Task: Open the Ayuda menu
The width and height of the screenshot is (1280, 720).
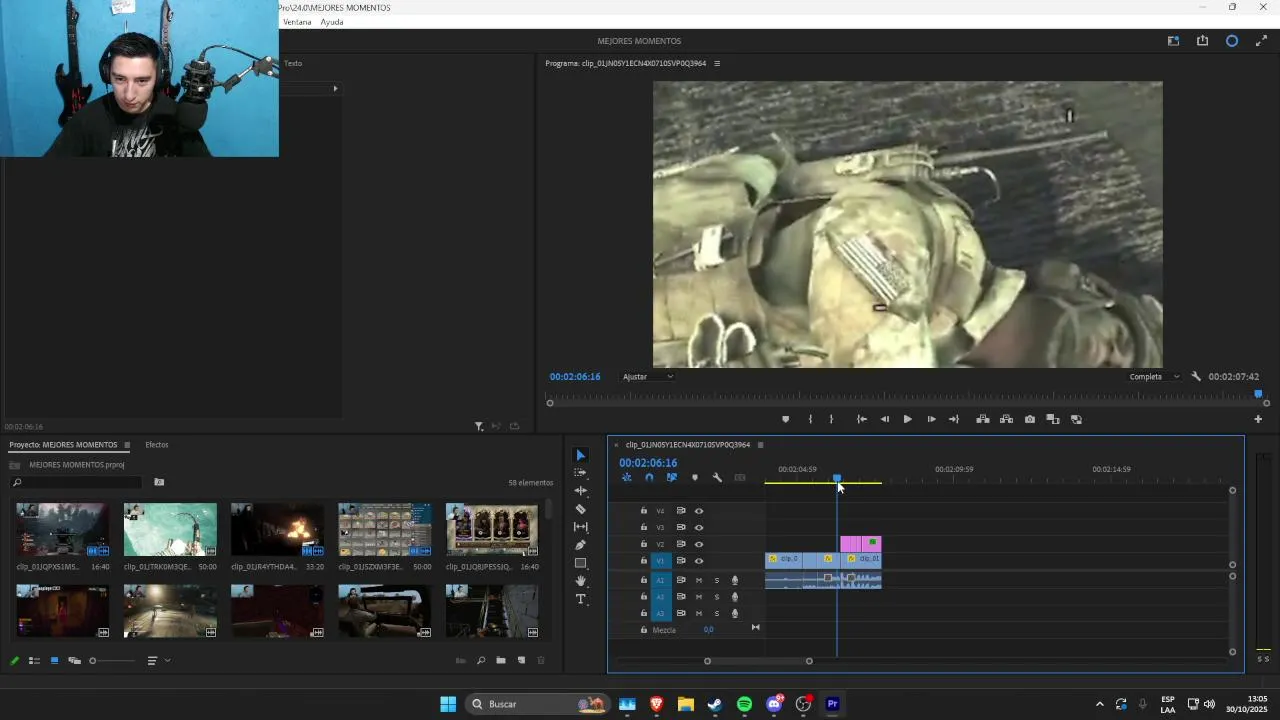Action: point(332,22)
